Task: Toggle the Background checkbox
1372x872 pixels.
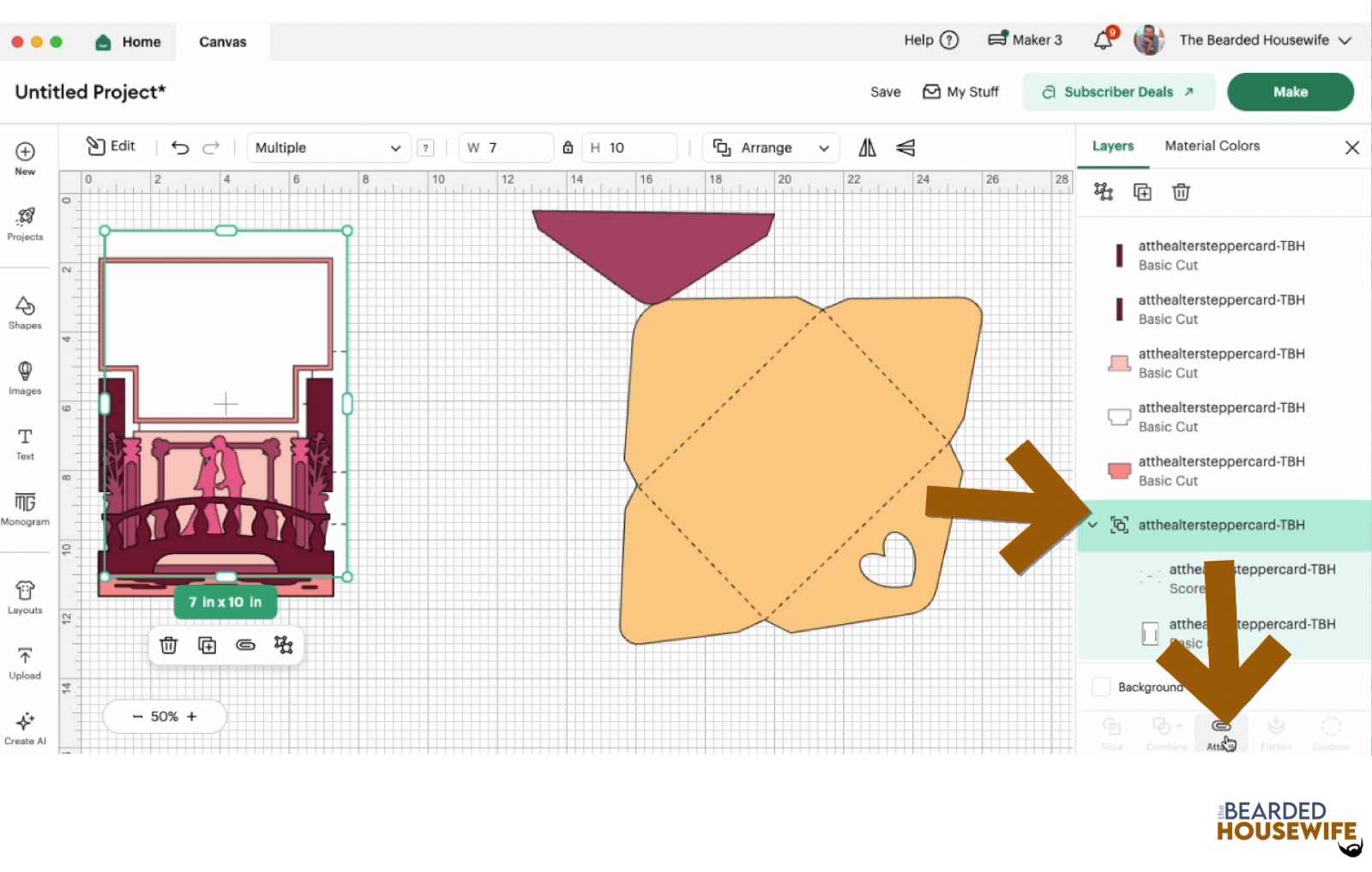Action: [1101, 687]
